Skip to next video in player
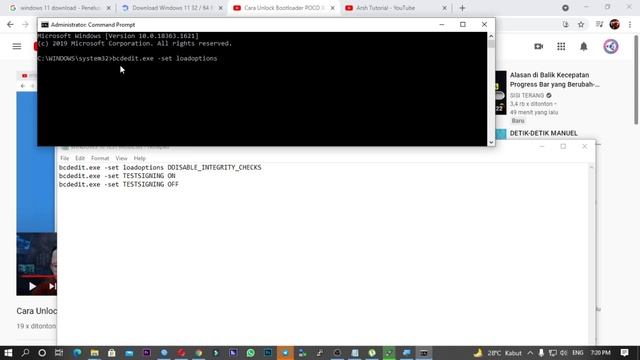This screenshot has height=360, width=640. [52, 286]
